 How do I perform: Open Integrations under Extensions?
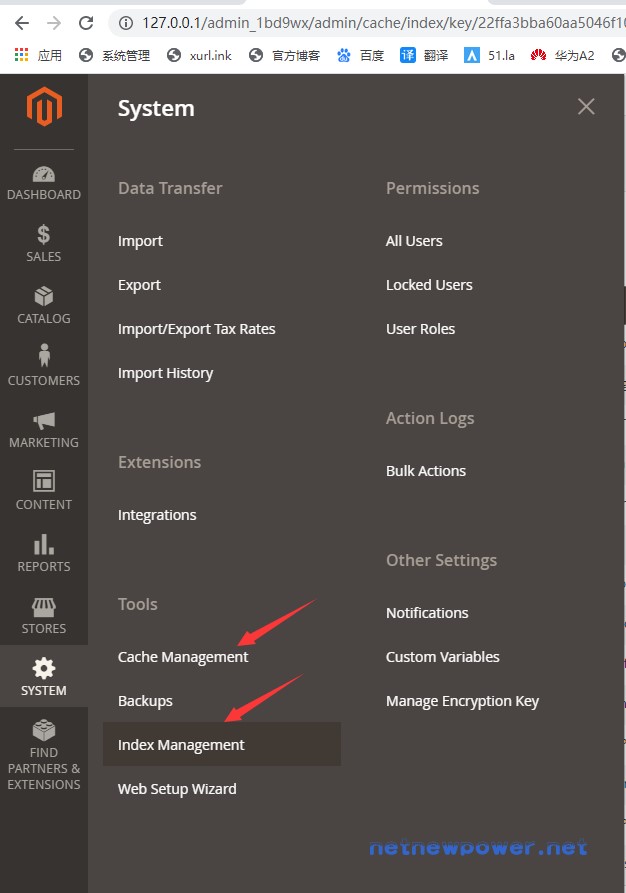point(157,515)
